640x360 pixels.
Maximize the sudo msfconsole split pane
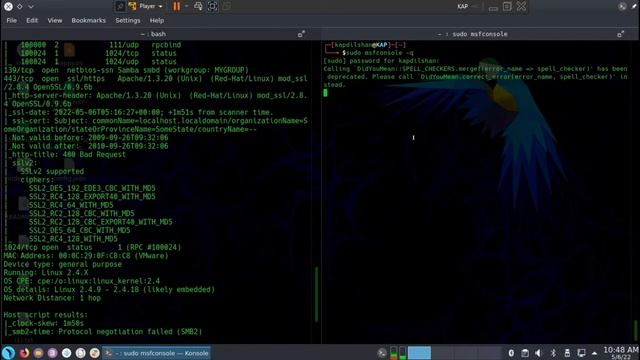click(x=620, y=34)
